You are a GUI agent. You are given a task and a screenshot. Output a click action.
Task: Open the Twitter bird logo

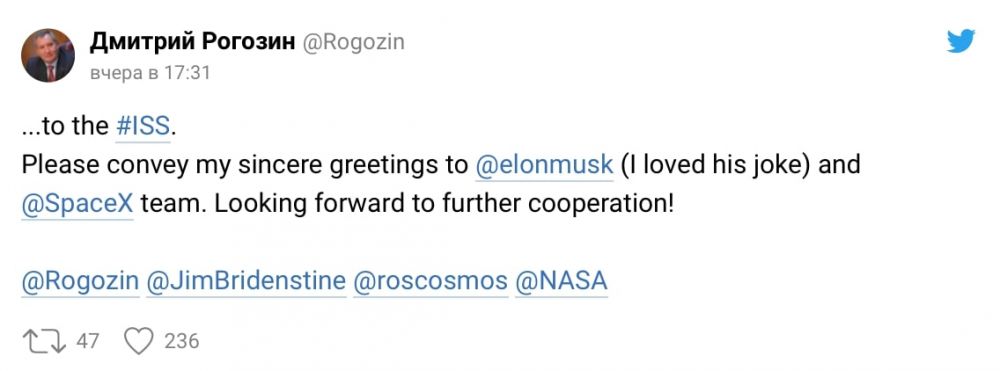960,41
